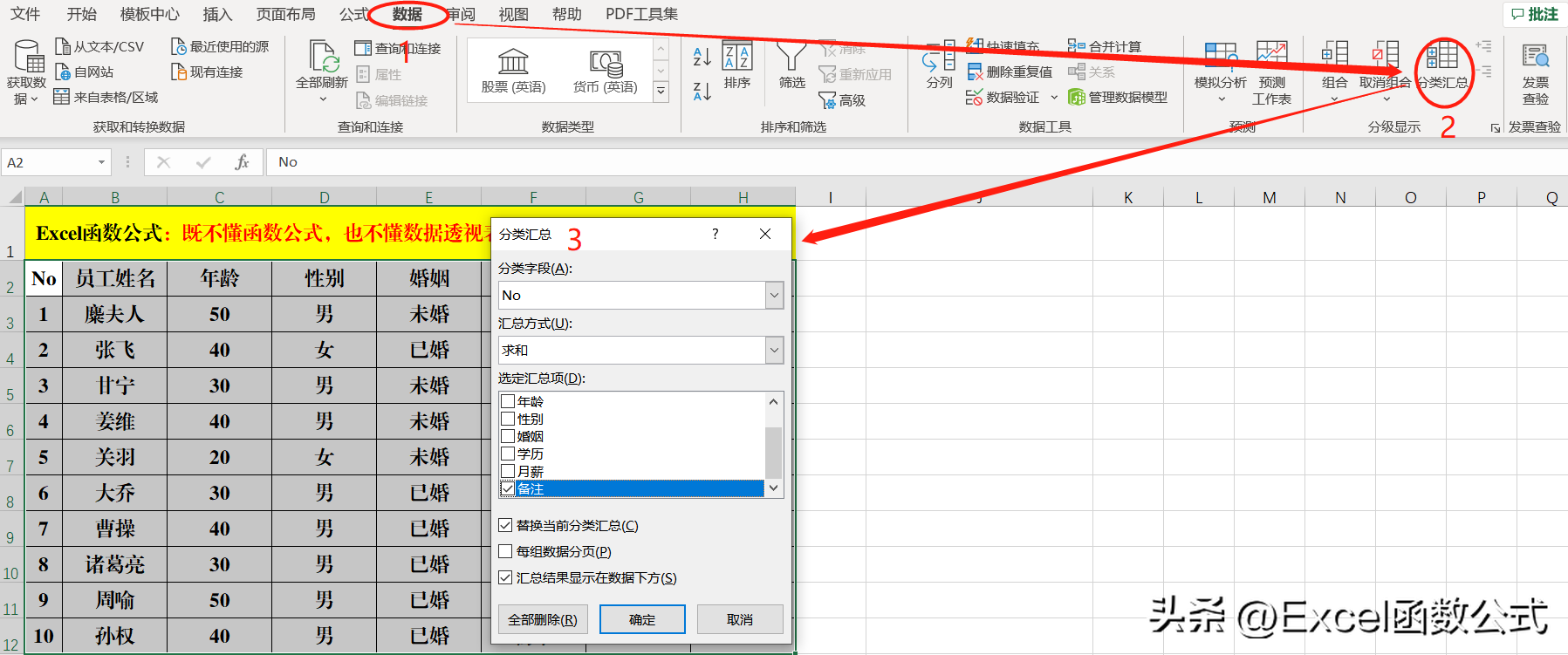The image size is (1568, 655).
Task: Toggle 替换当前分类汇总 checkbox
Action: click(505, 525)
